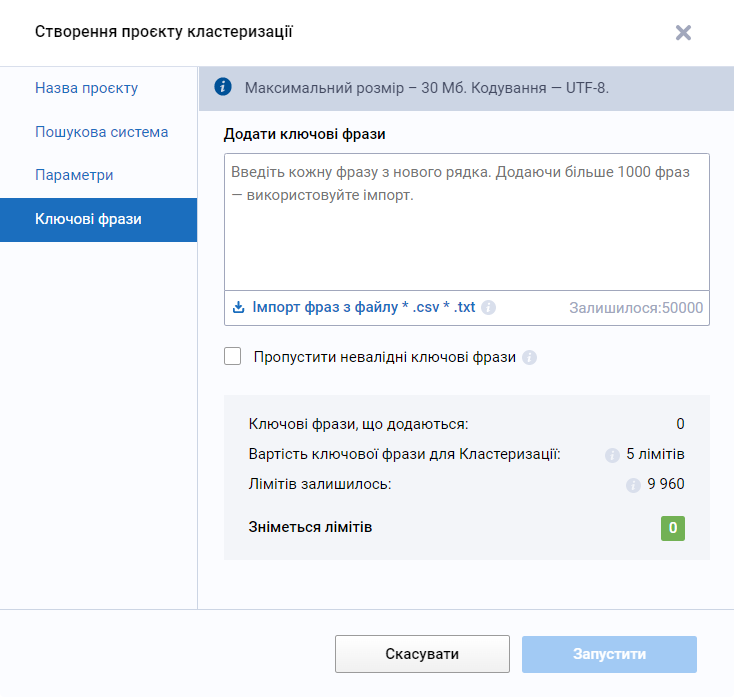Viewport: 734px width, 697px height.
Task: Click the download icon beside import link
Action: click(238, 308)
